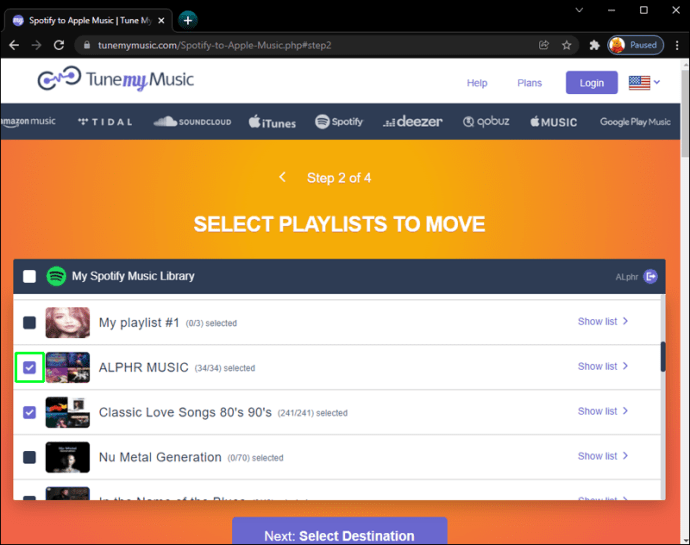Expand Show list for ALPHR MUSIC
This screenshot has height=545, width=690.
point(603,366)
